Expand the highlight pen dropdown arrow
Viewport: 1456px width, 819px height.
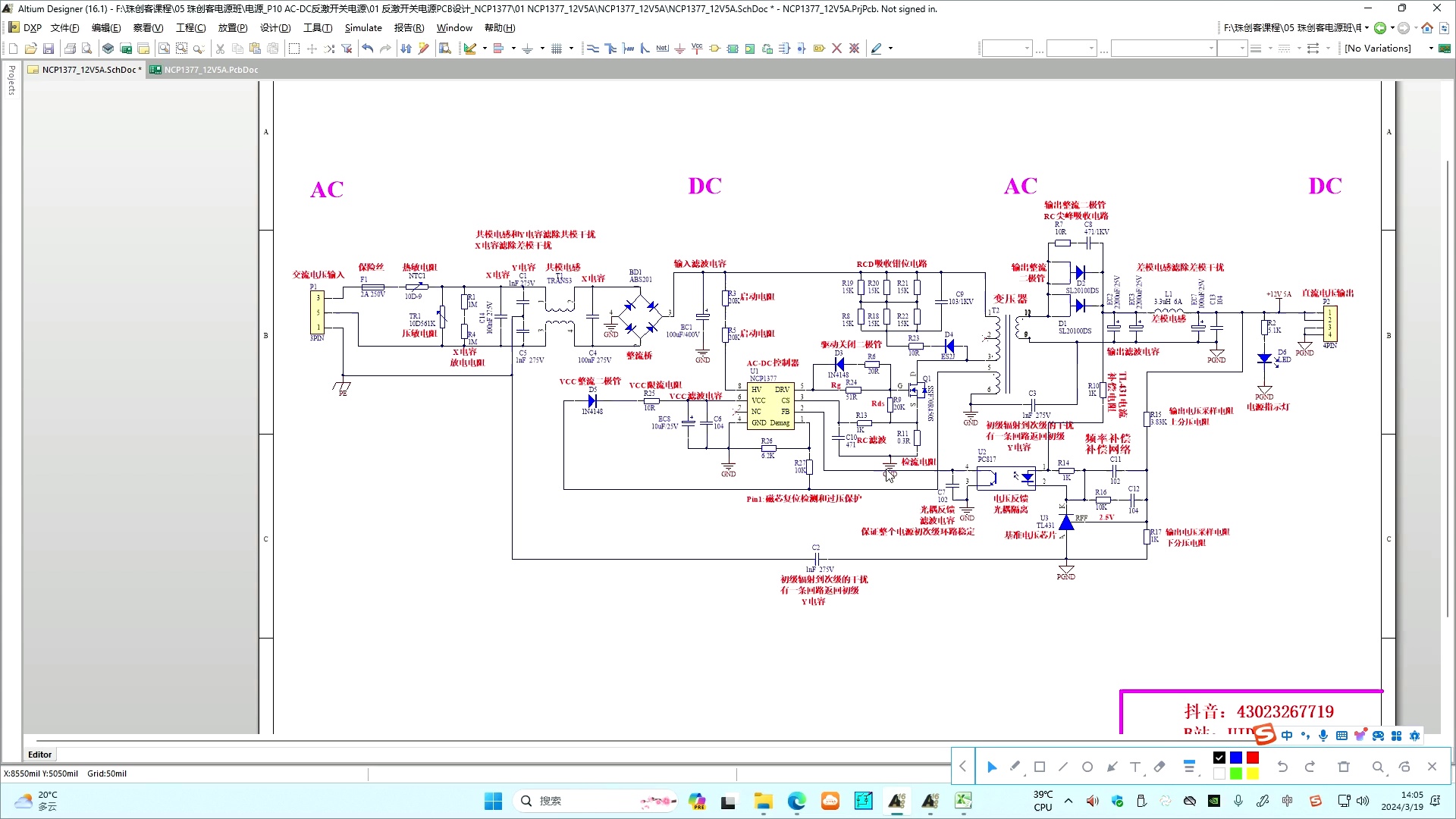[890, 49]
